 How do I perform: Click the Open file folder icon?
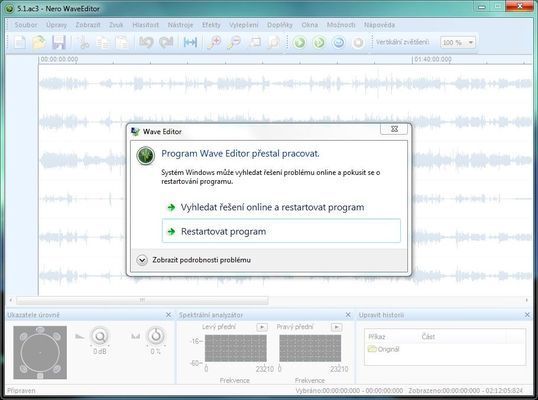39,43
